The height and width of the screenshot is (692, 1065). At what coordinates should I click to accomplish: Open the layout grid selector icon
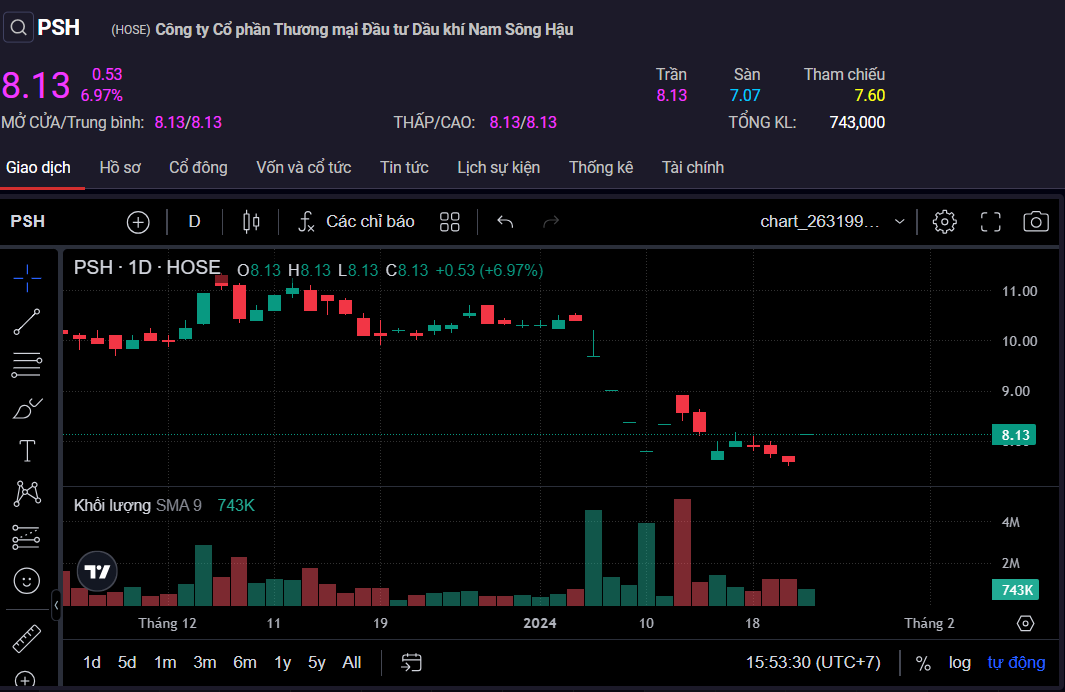pos(450,222)
